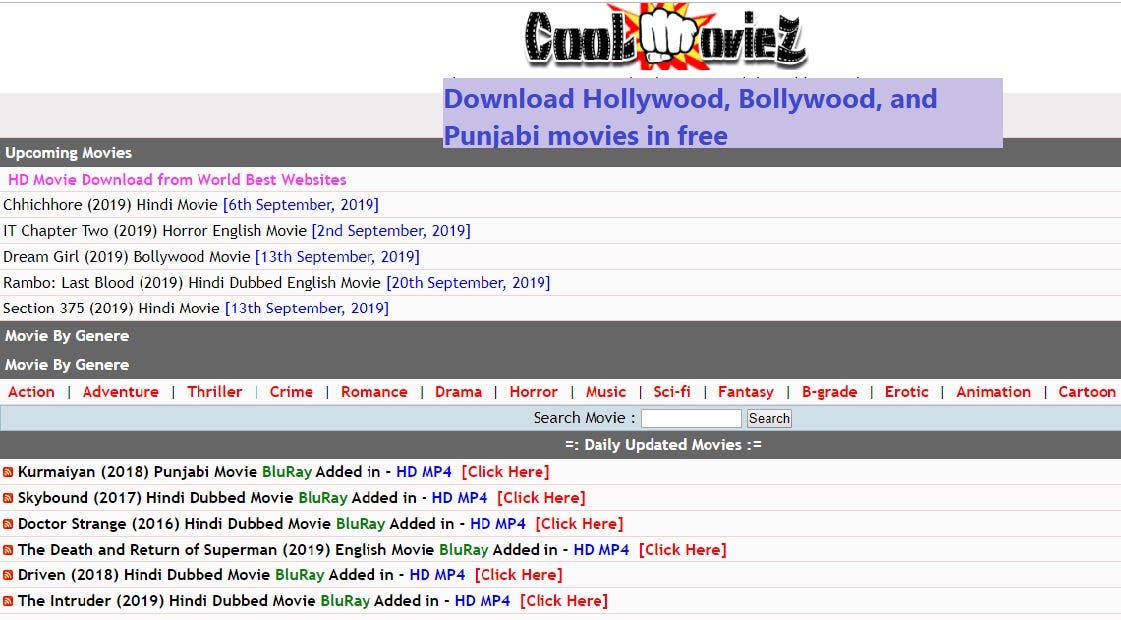Open Skybound (2017) Hindi Dubbed Movie entry
Image resolution: width=1121 pixels, height=620 pixels.
[155, 498]
